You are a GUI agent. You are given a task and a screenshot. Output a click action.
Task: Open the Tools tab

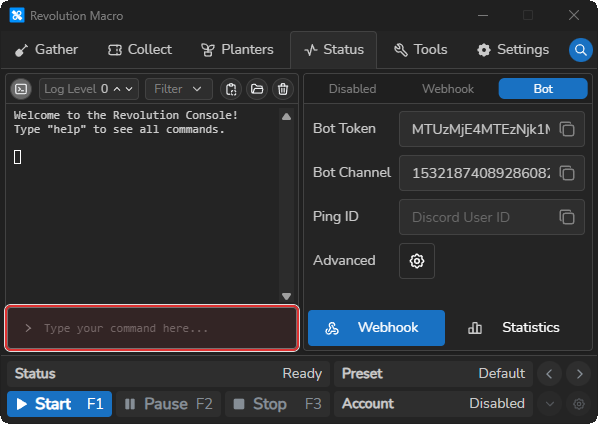pyautogui.click(x=421, y=50)
